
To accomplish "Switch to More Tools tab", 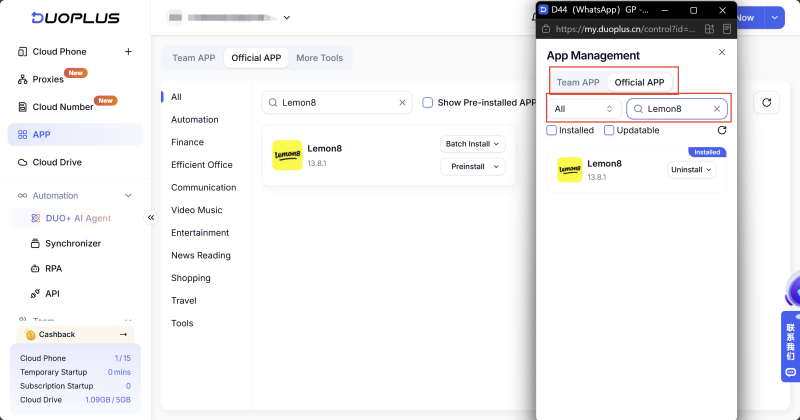I will pyautogui.click(x=319, y=58).
